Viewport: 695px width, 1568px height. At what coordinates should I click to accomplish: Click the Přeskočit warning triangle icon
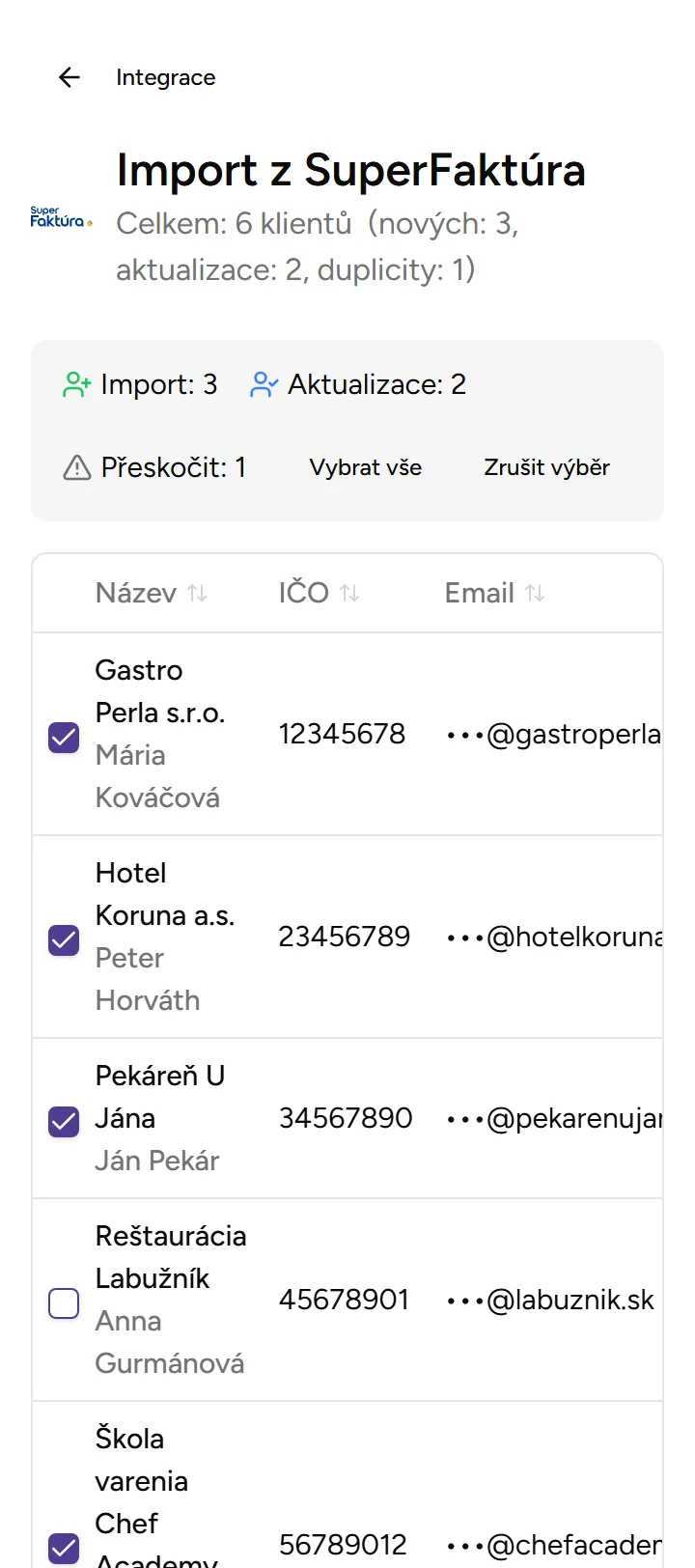click(76, 468)
